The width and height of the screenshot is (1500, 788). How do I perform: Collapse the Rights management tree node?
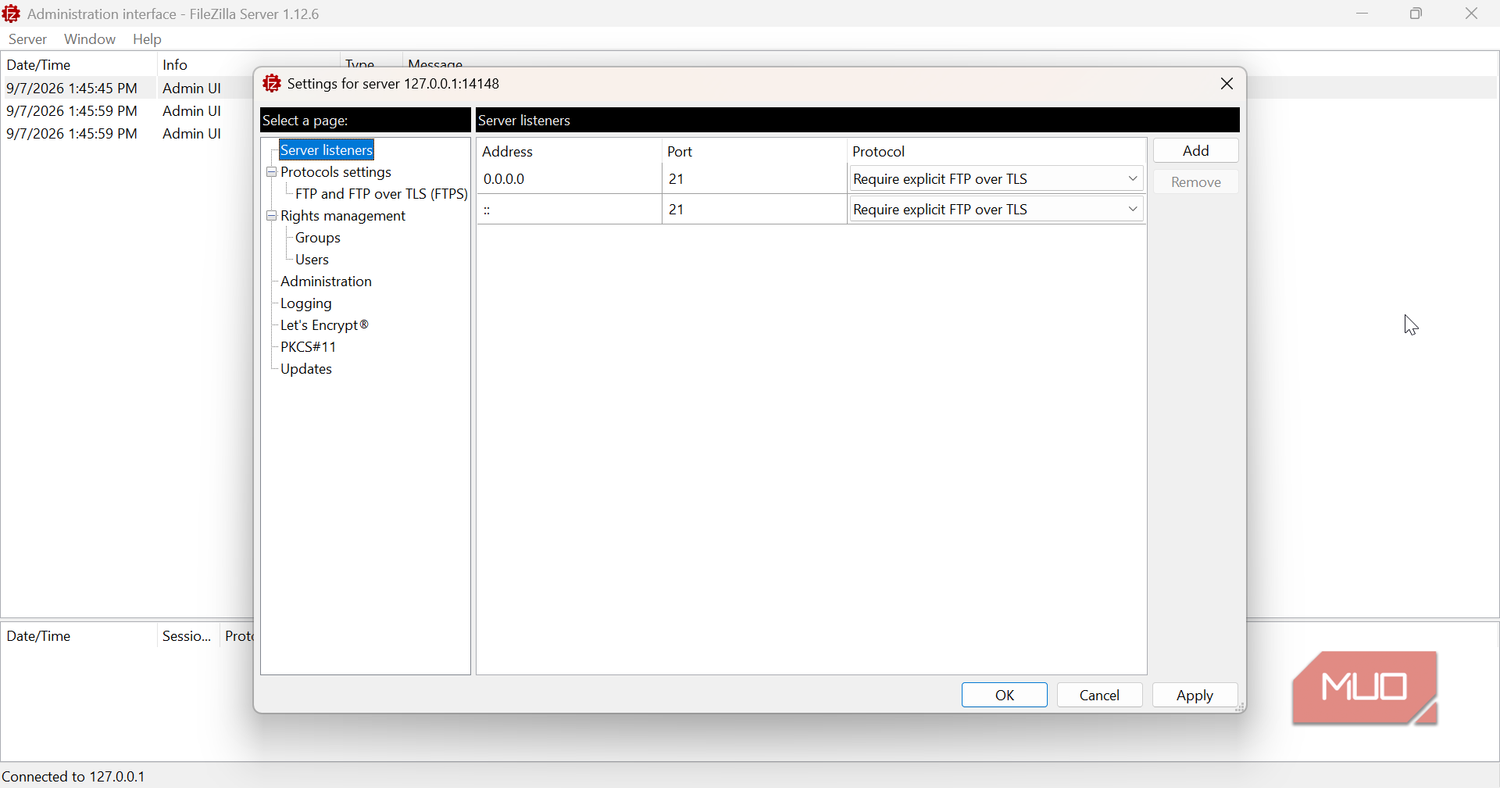coord(271,216)
